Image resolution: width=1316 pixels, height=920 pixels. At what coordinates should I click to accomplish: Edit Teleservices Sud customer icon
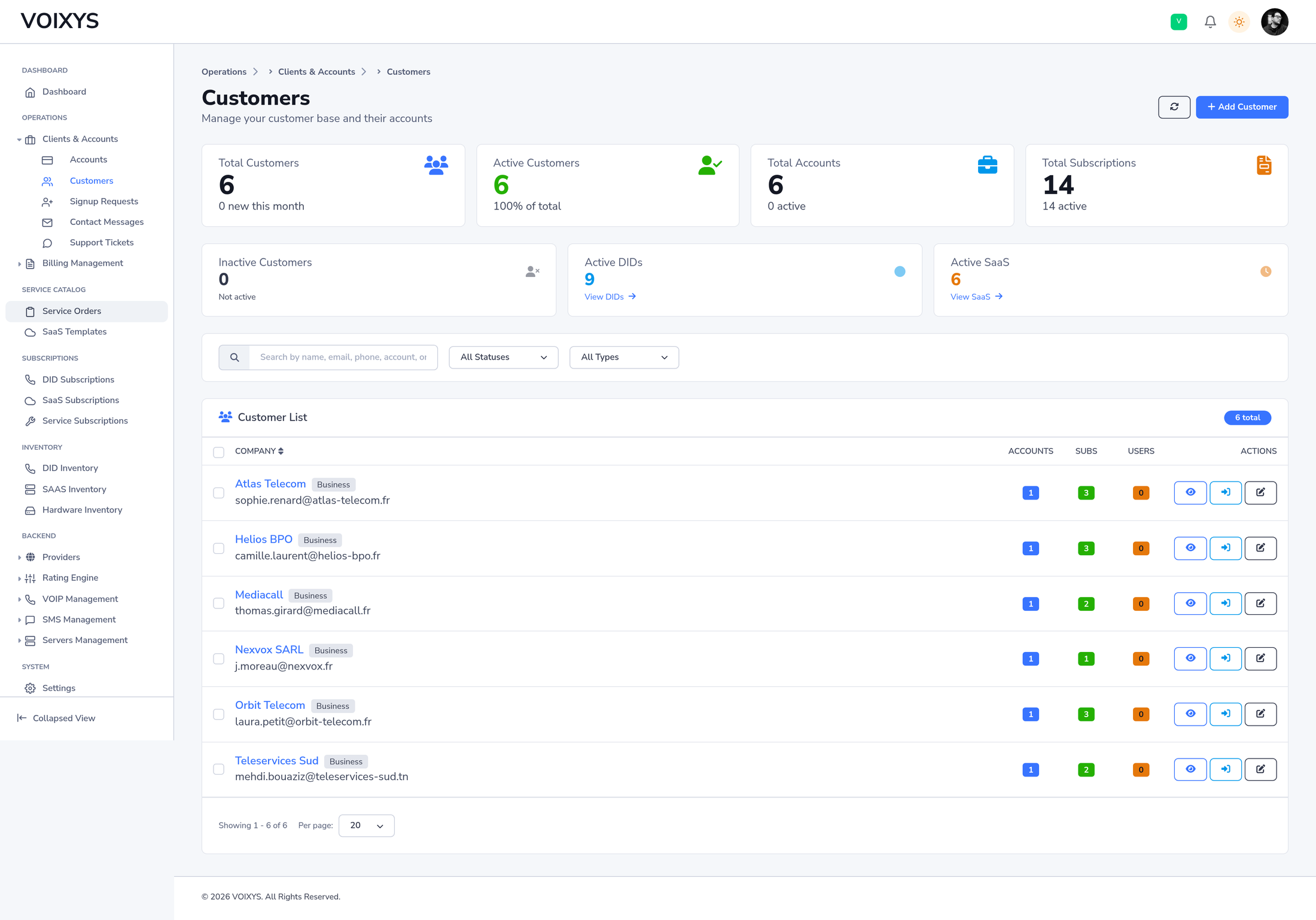(x=1260, y=769)
